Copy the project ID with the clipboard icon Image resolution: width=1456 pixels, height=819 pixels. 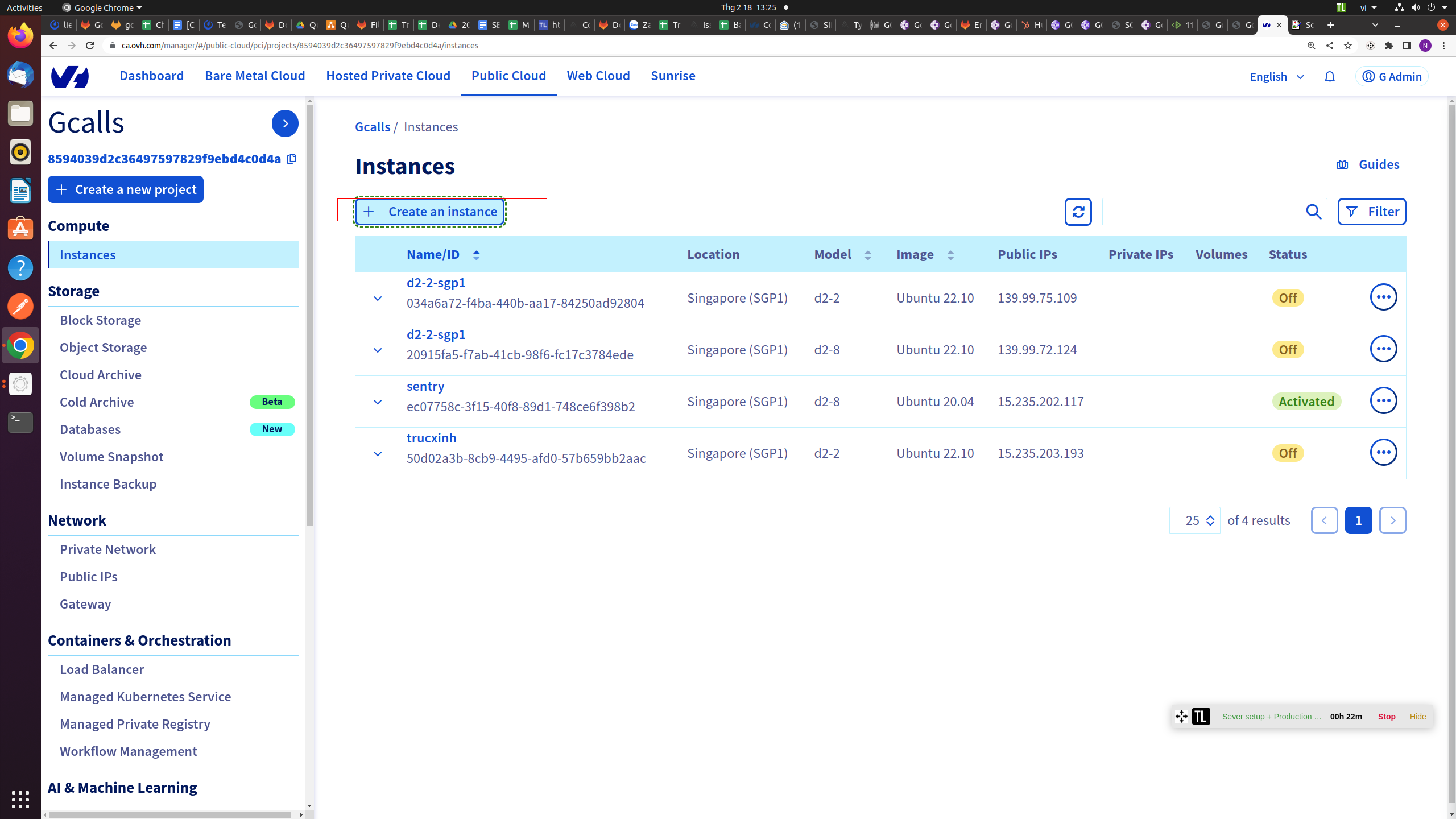[x=292, y=159]
